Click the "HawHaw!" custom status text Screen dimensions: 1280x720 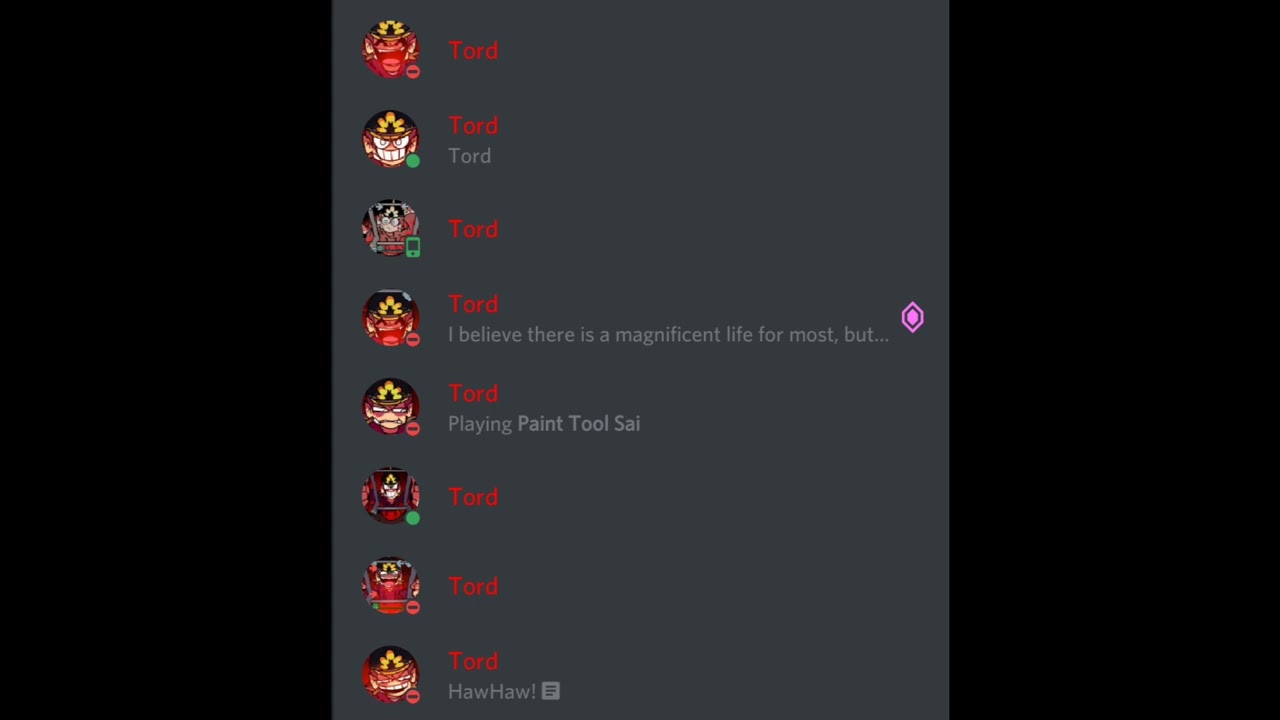point(492,692)
